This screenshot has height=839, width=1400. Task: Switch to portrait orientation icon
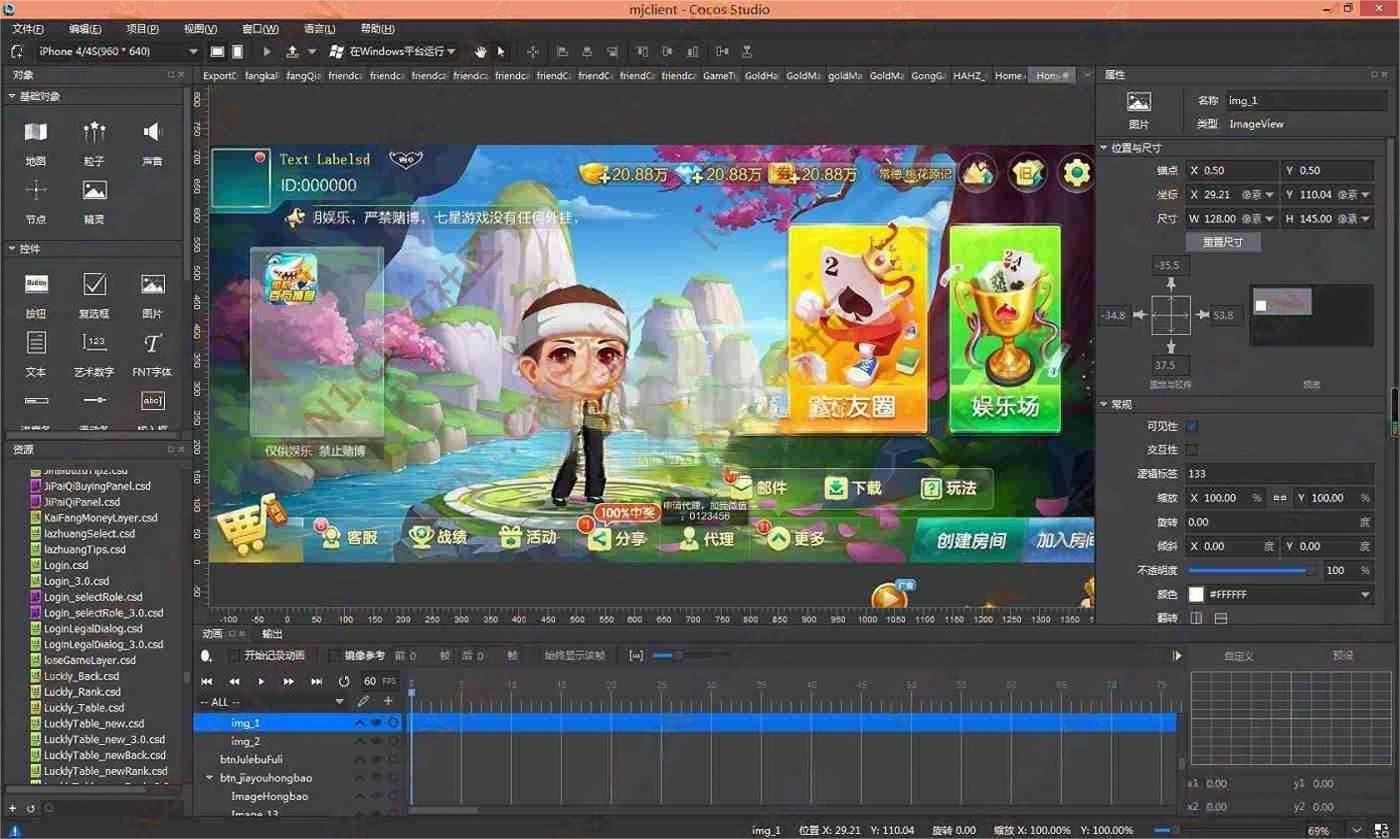[238, 51]
